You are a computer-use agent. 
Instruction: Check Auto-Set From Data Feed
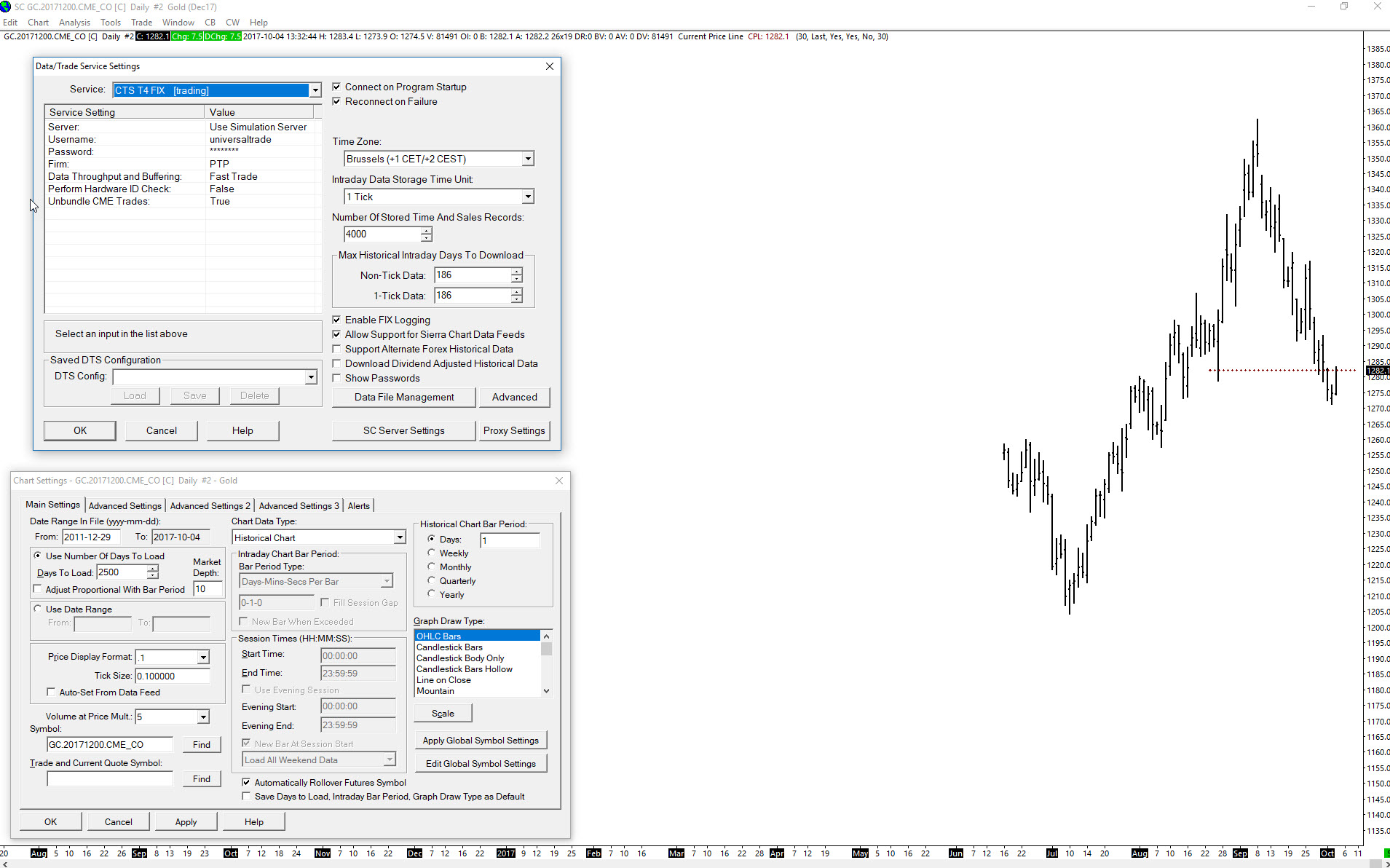[x=51, y=692]
